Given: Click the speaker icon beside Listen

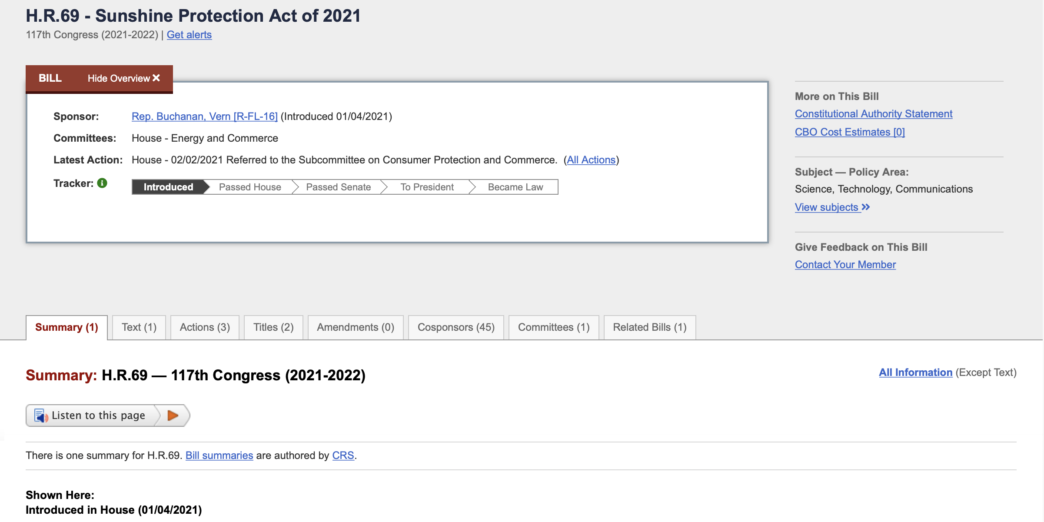Looking at the screenshot, I should click(41, 416).
